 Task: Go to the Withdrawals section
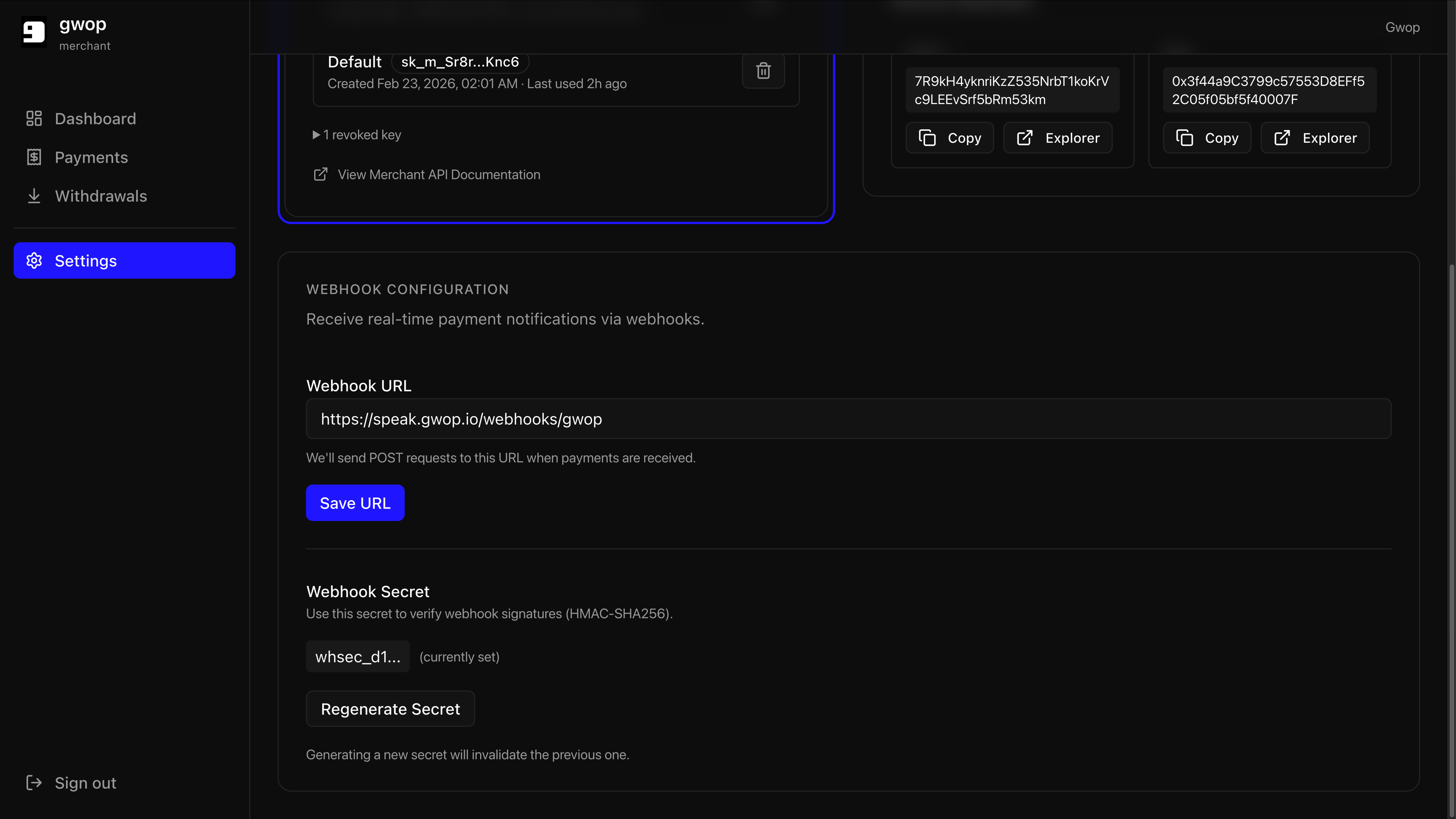tap(101, 196)
